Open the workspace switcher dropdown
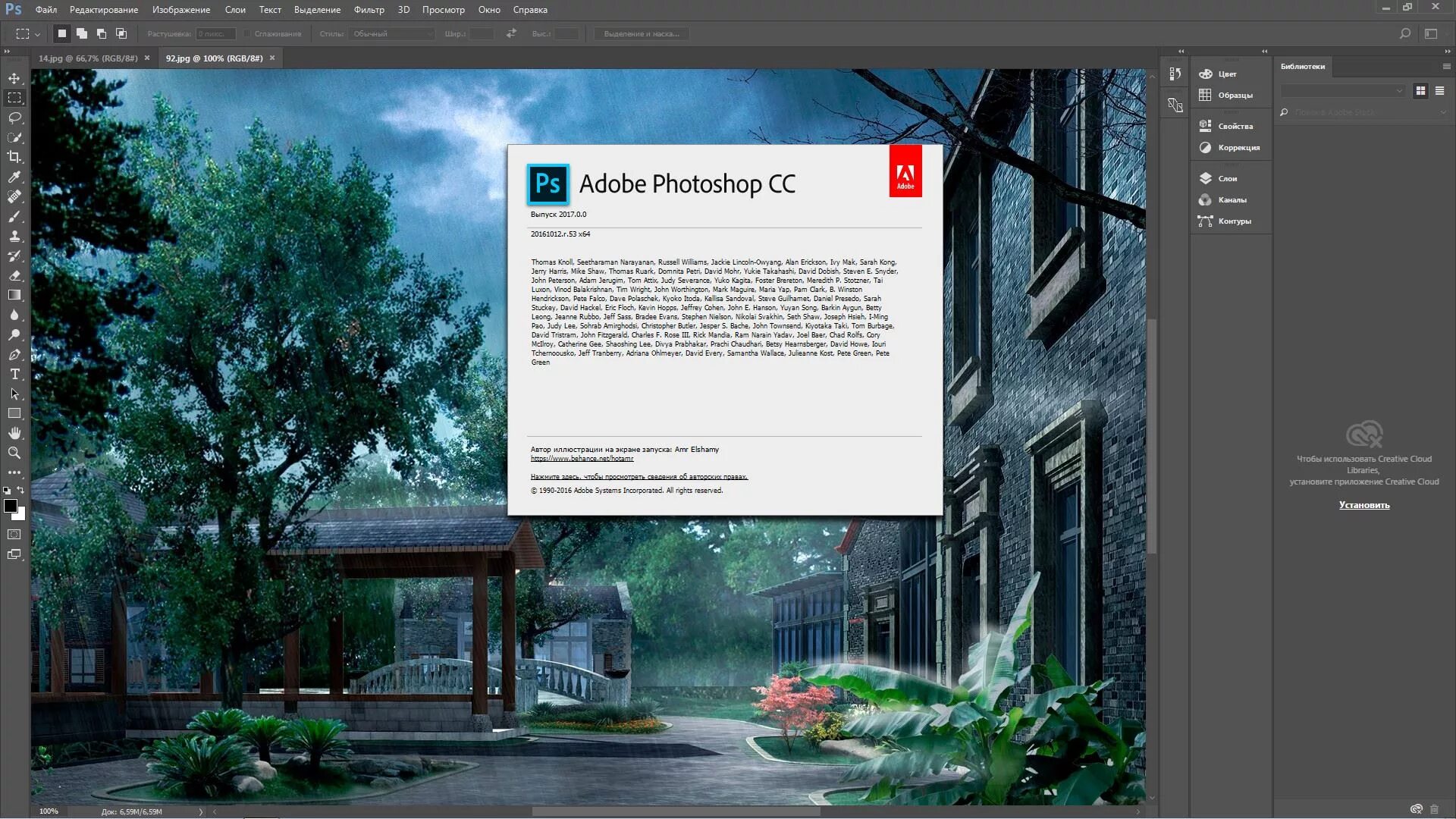Screen dimensions: 1456x819 click(x=1431, y=33)
